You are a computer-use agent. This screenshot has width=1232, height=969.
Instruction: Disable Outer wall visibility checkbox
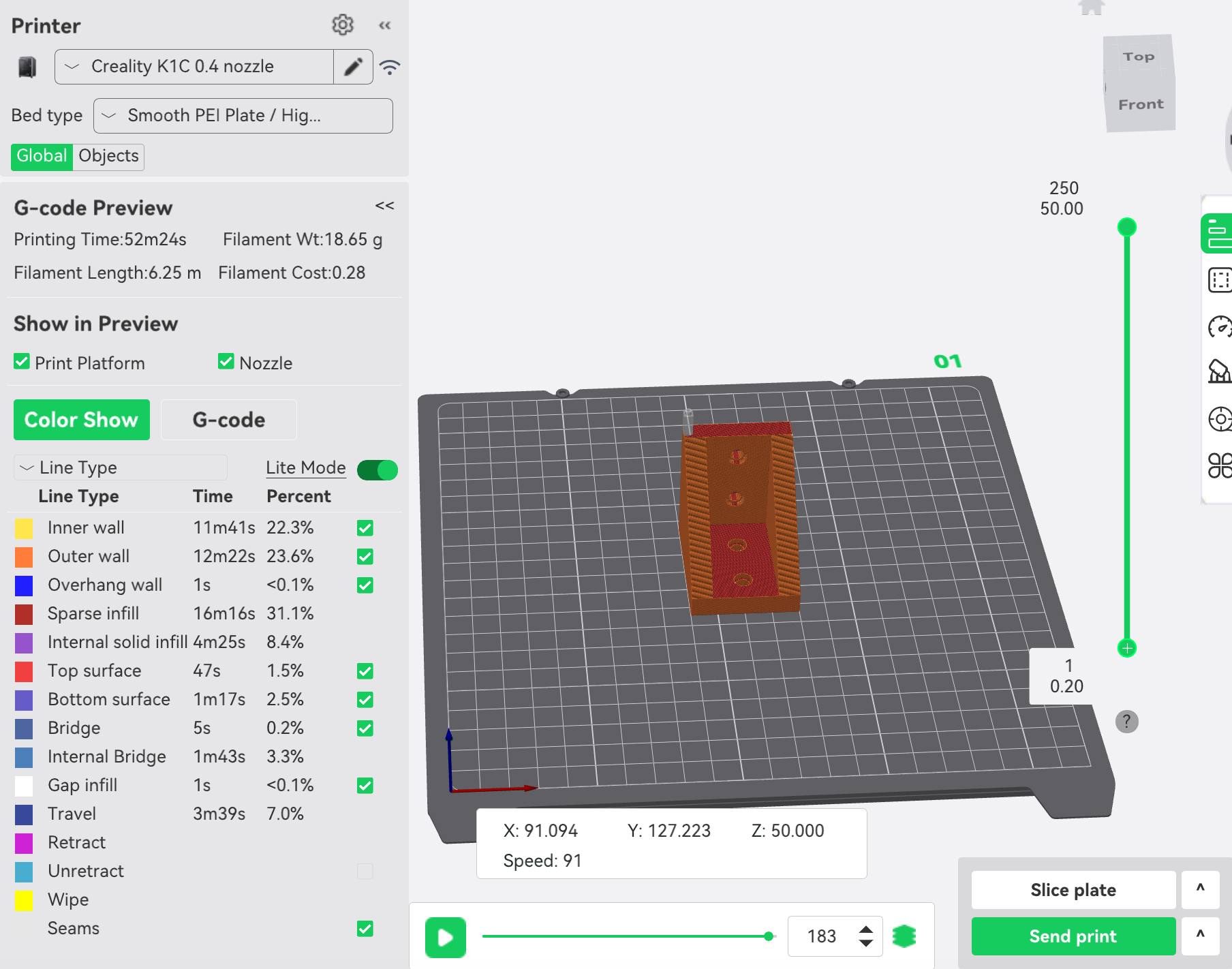(365, 557)
